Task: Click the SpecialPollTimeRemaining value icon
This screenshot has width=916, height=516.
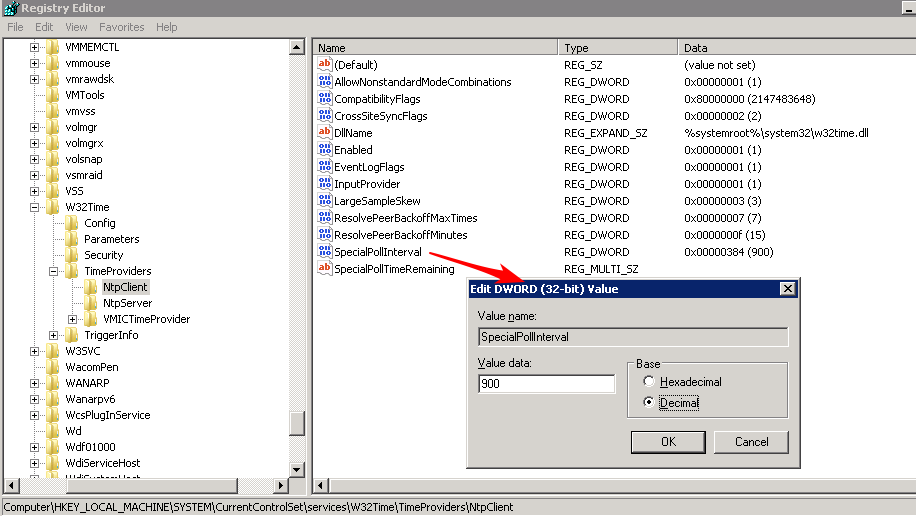Action: tap(324, 269)
